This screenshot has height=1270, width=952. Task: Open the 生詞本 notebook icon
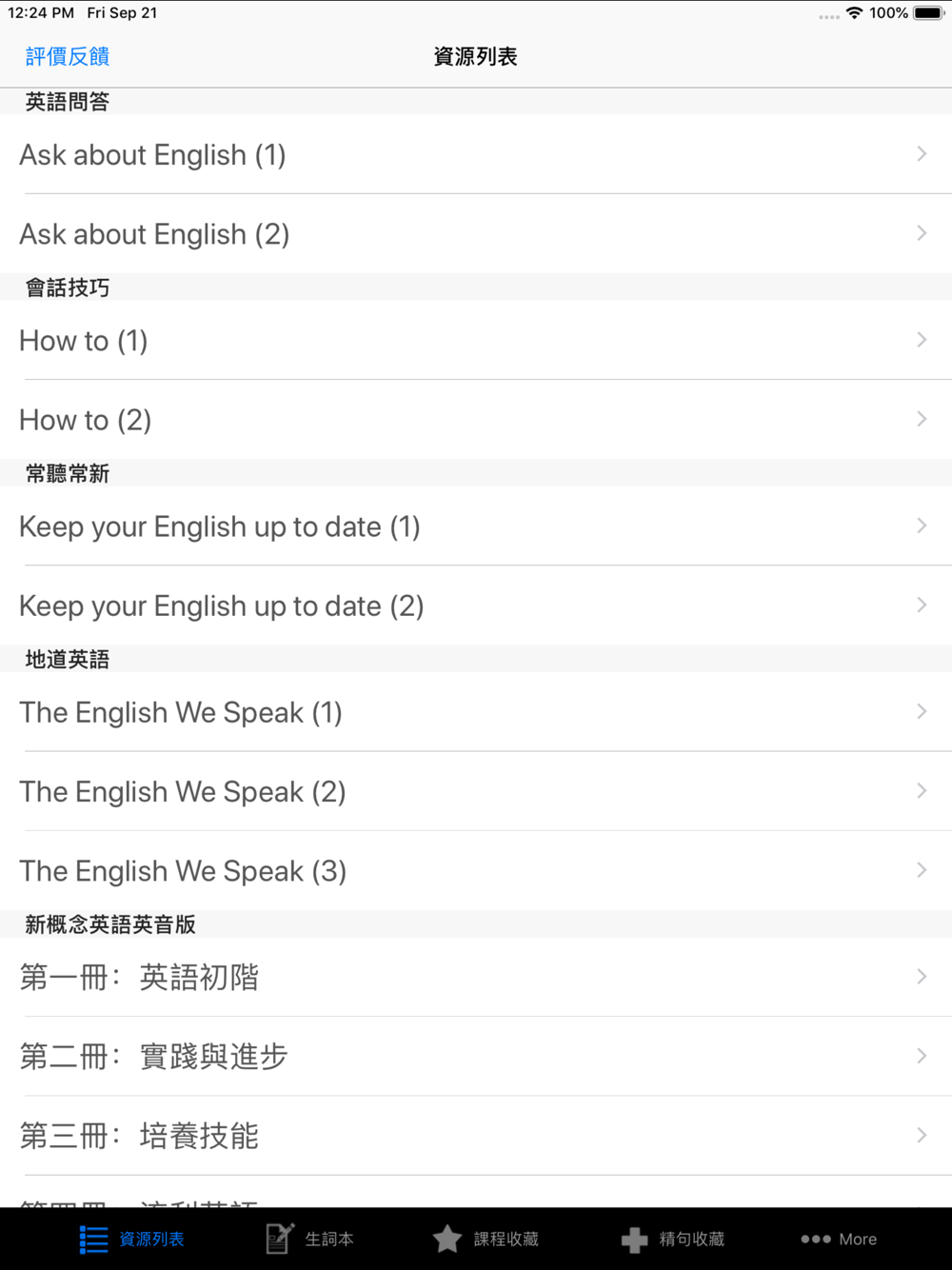pyautogui.click(x=280, y=1239)
